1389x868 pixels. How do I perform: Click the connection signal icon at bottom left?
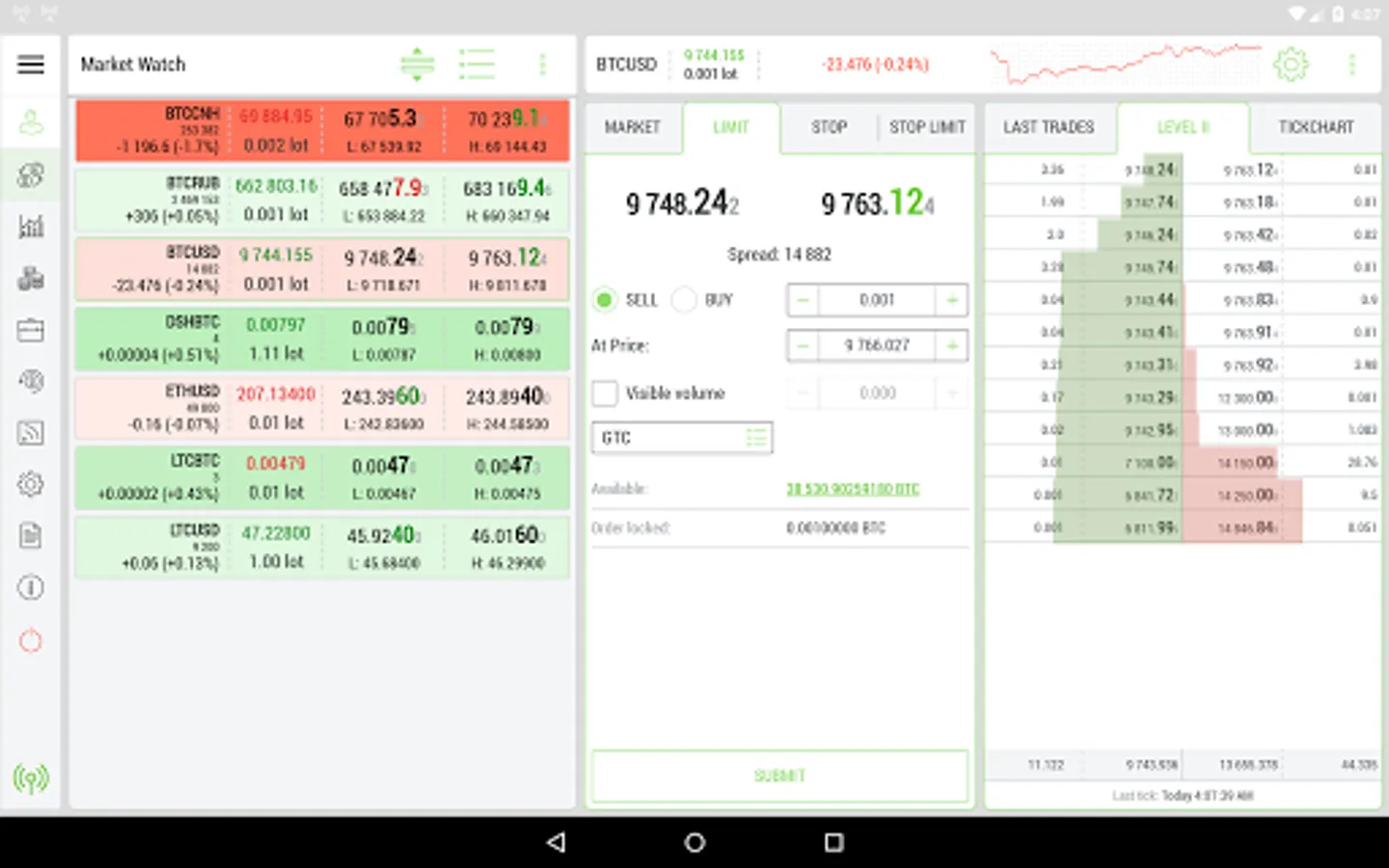31,777
